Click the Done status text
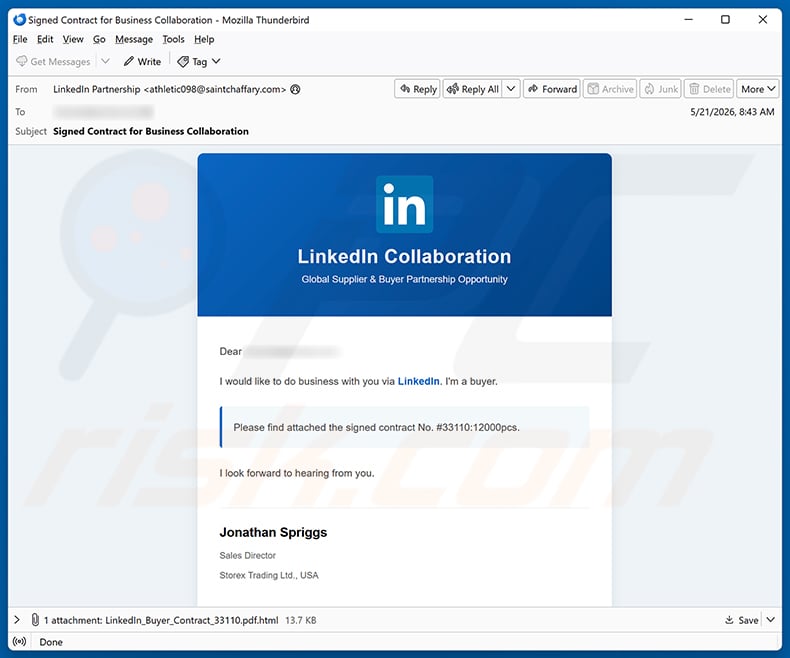This screenshot has height=658, width=790. tap(51, 642)
